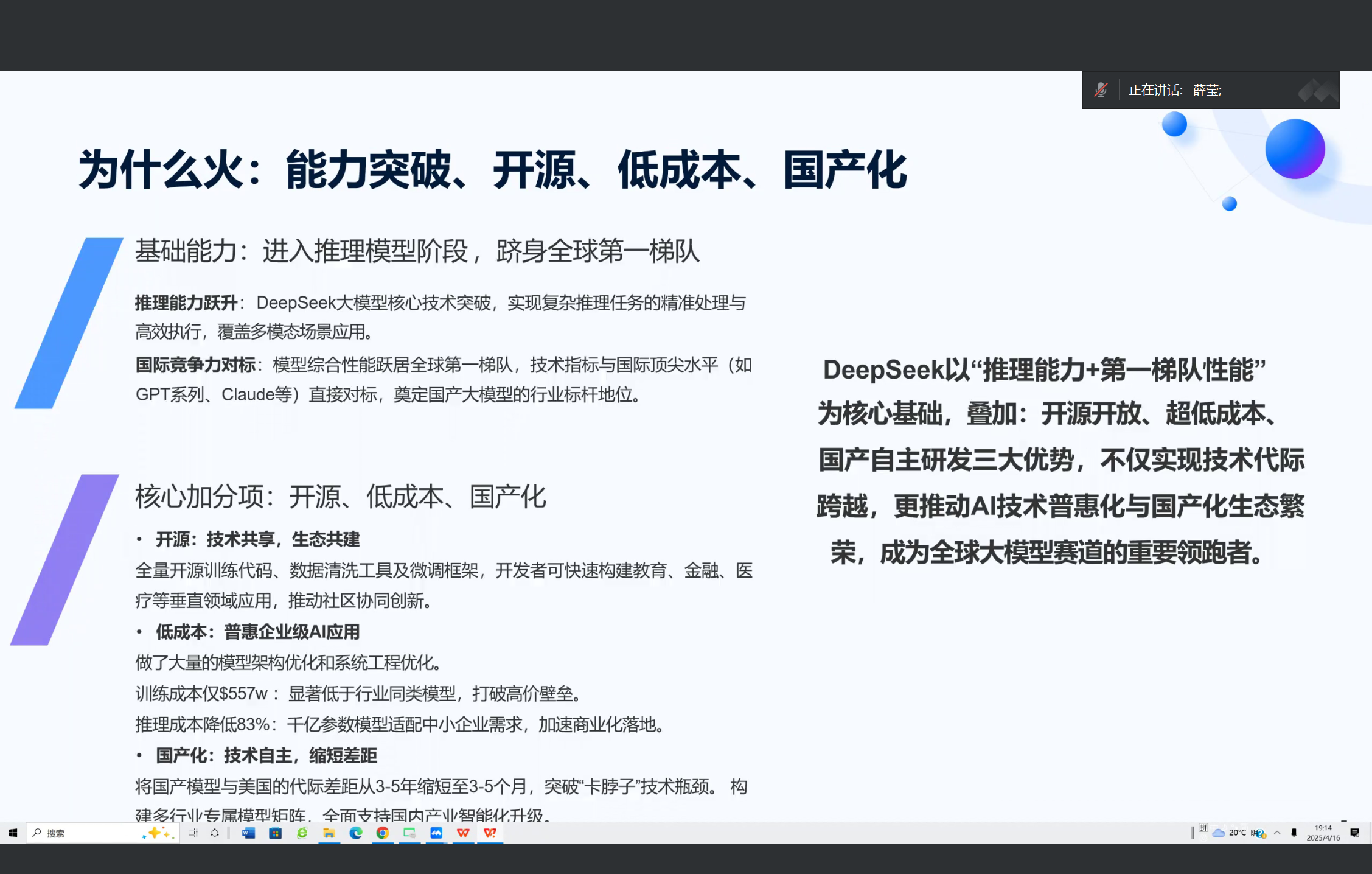Switch to the WPS Office taskbar icon
The width and height of the screenshot is (1372, 874).
(463, 833)
